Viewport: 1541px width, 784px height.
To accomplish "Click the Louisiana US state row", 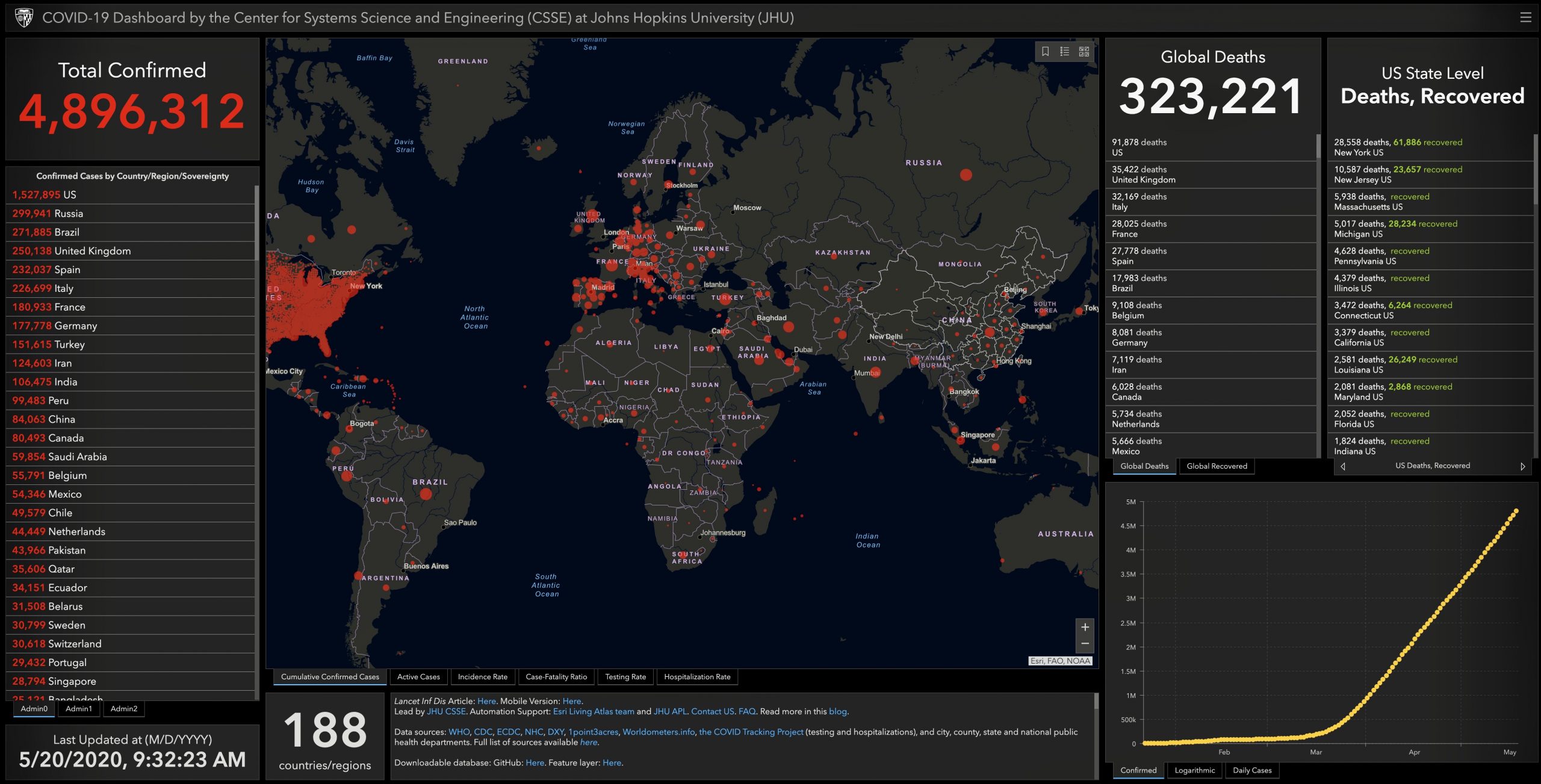I will (x=1430, y=365).
